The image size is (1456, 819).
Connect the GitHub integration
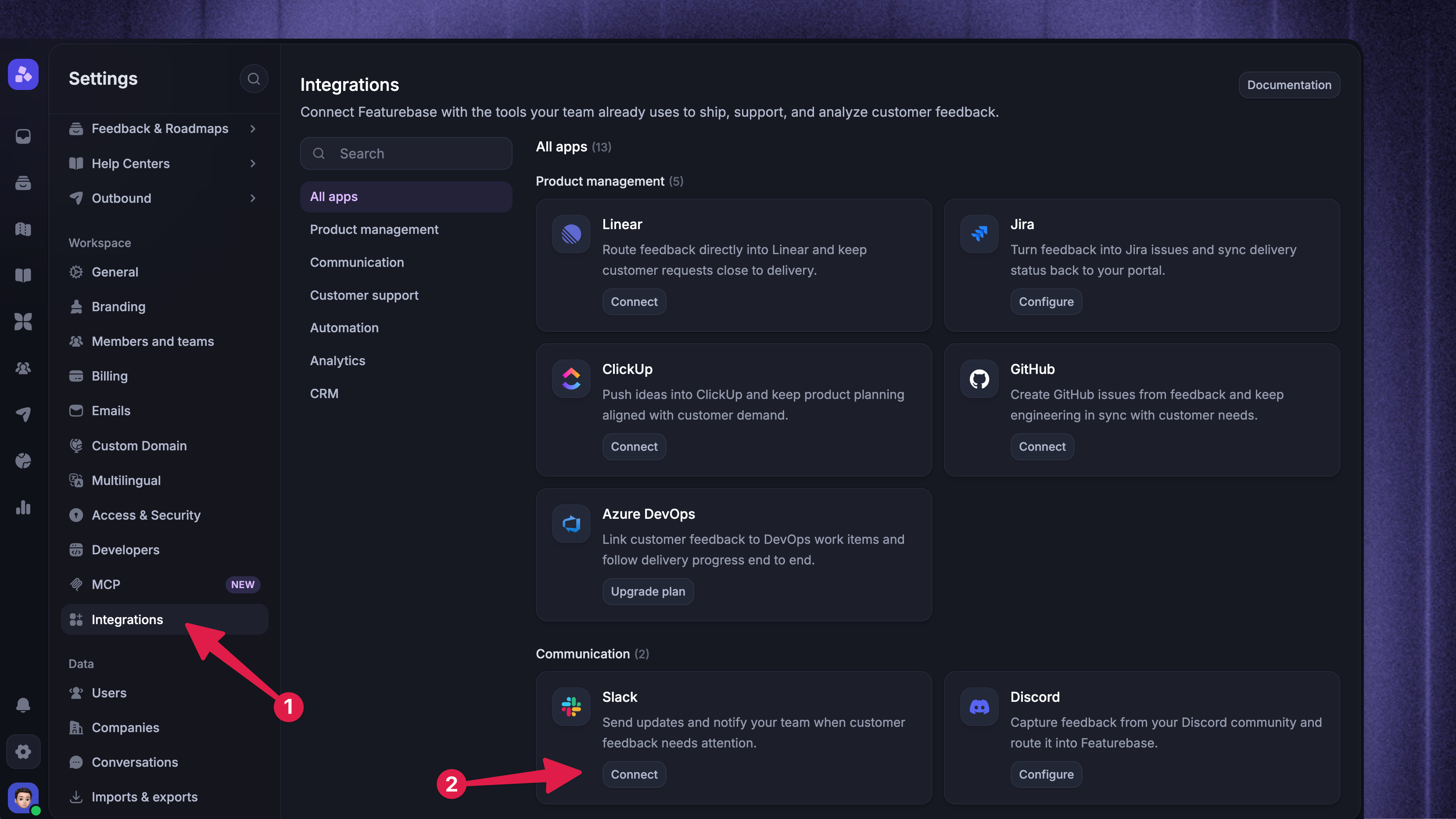1042,446
